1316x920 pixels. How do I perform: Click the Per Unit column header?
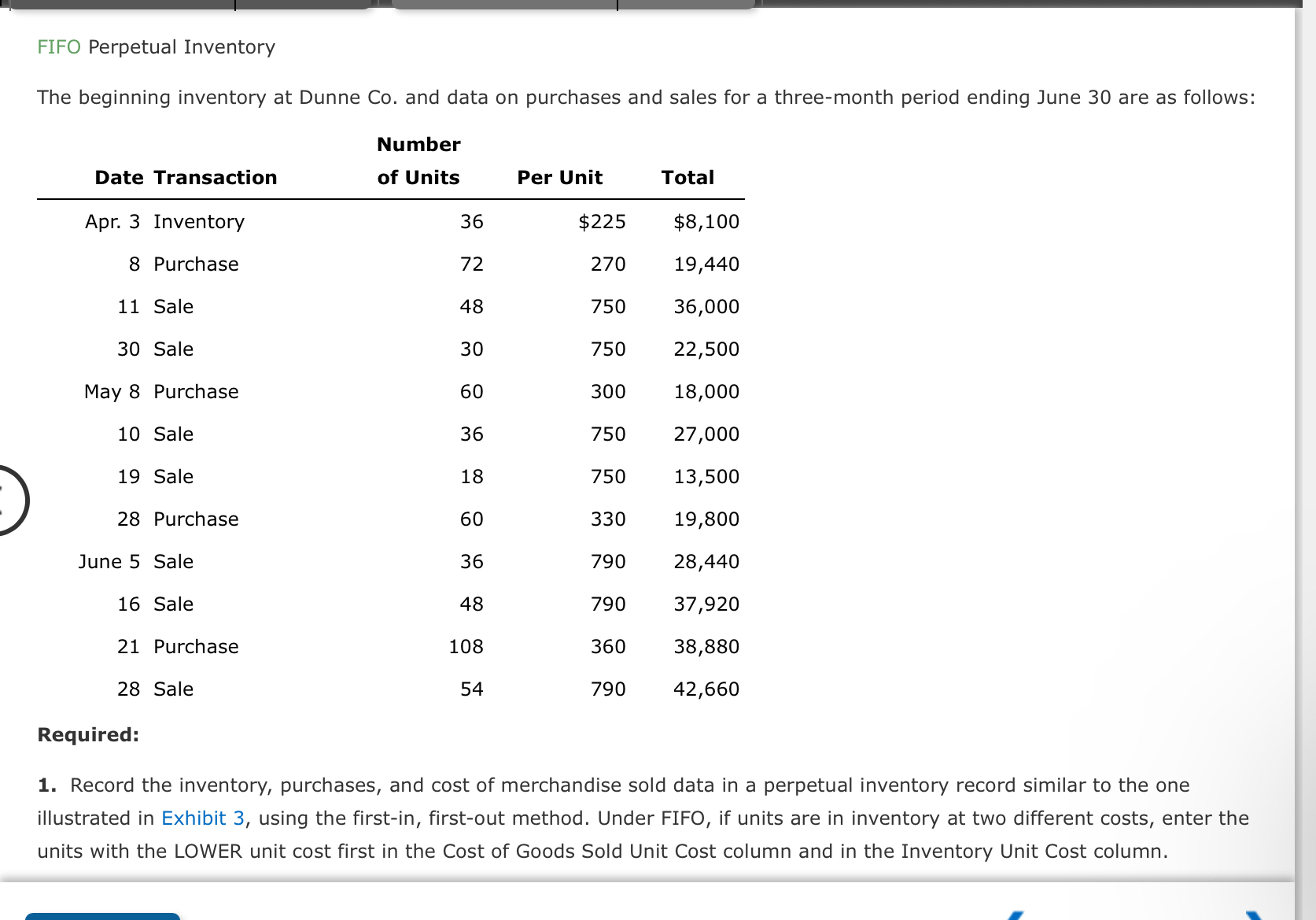[x=559, y=177]
